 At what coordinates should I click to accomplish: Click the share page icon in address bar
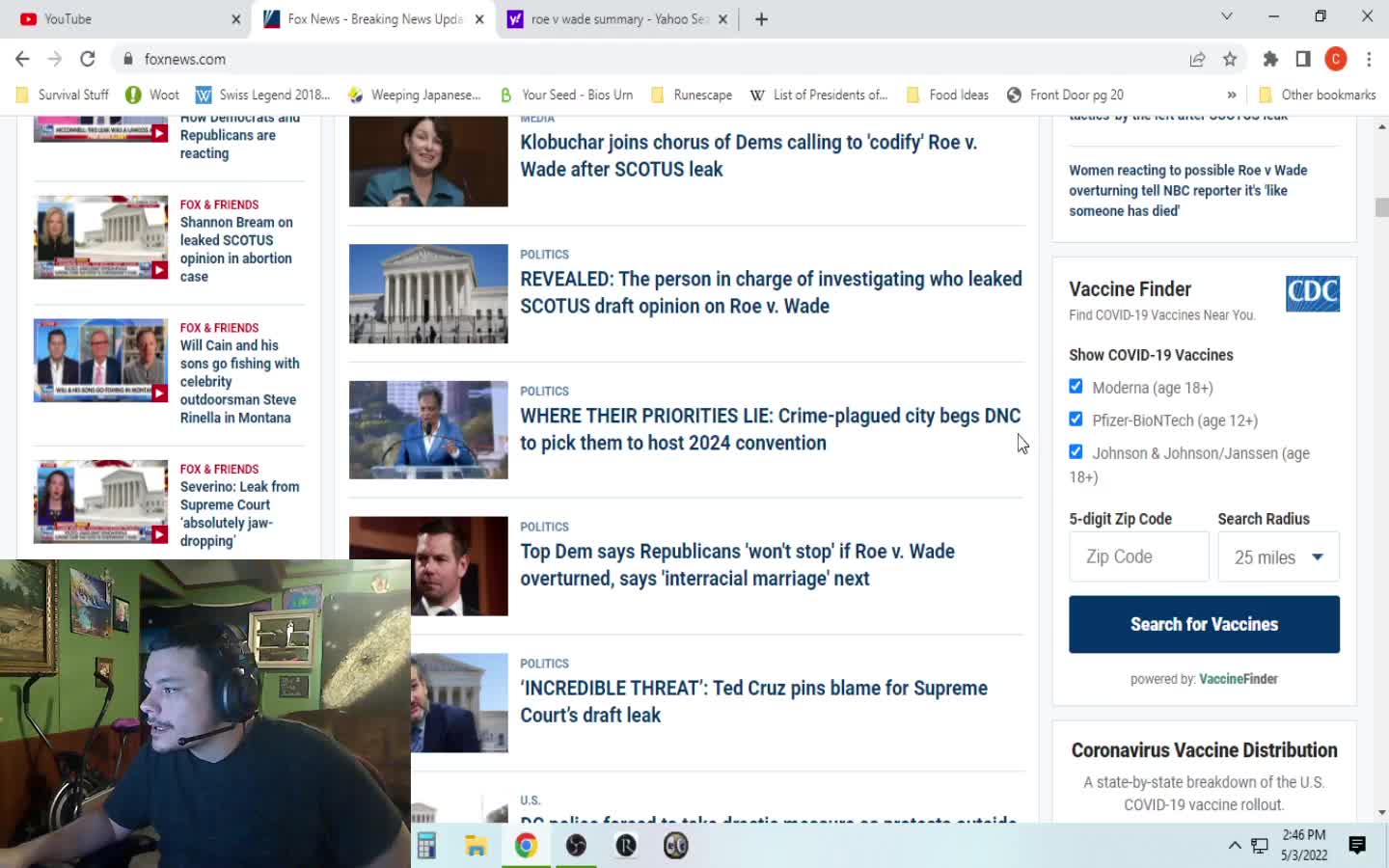pos(1197,59)
